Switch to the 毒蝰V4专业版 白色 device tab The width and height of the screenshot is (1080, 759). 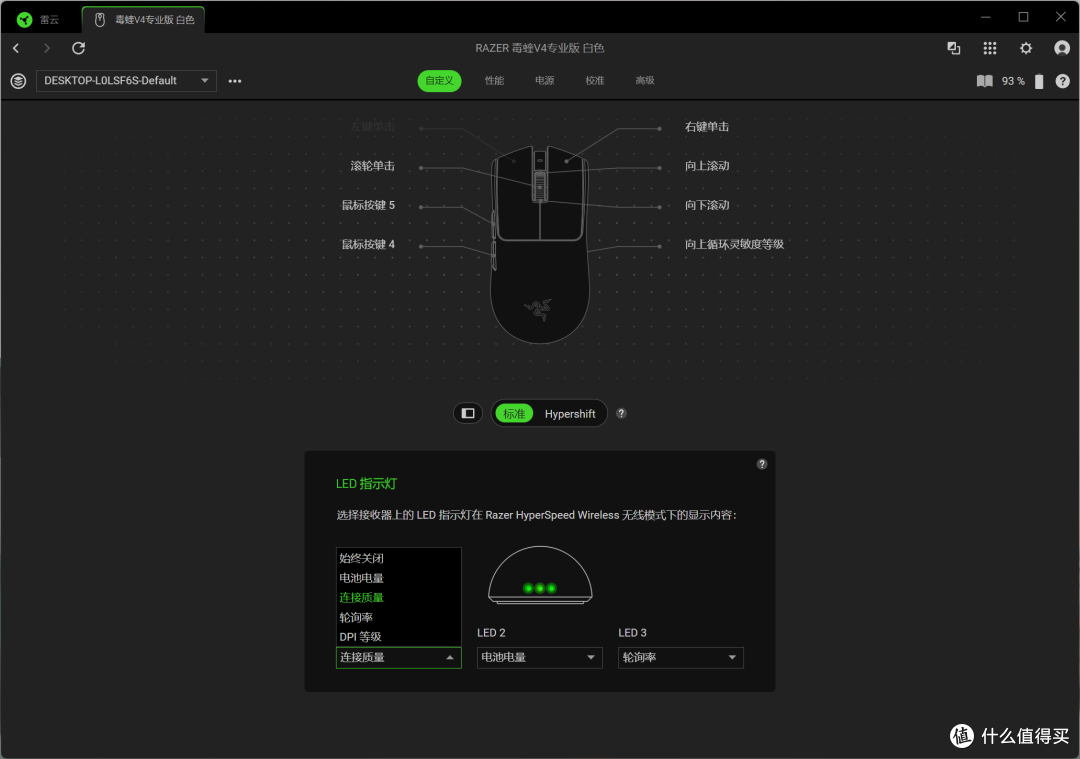coord(144,19)
